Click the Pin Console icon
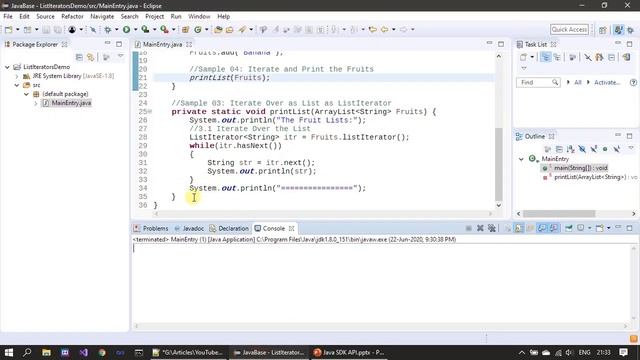This screenshot has width=640, height=360. click(569, 228)
